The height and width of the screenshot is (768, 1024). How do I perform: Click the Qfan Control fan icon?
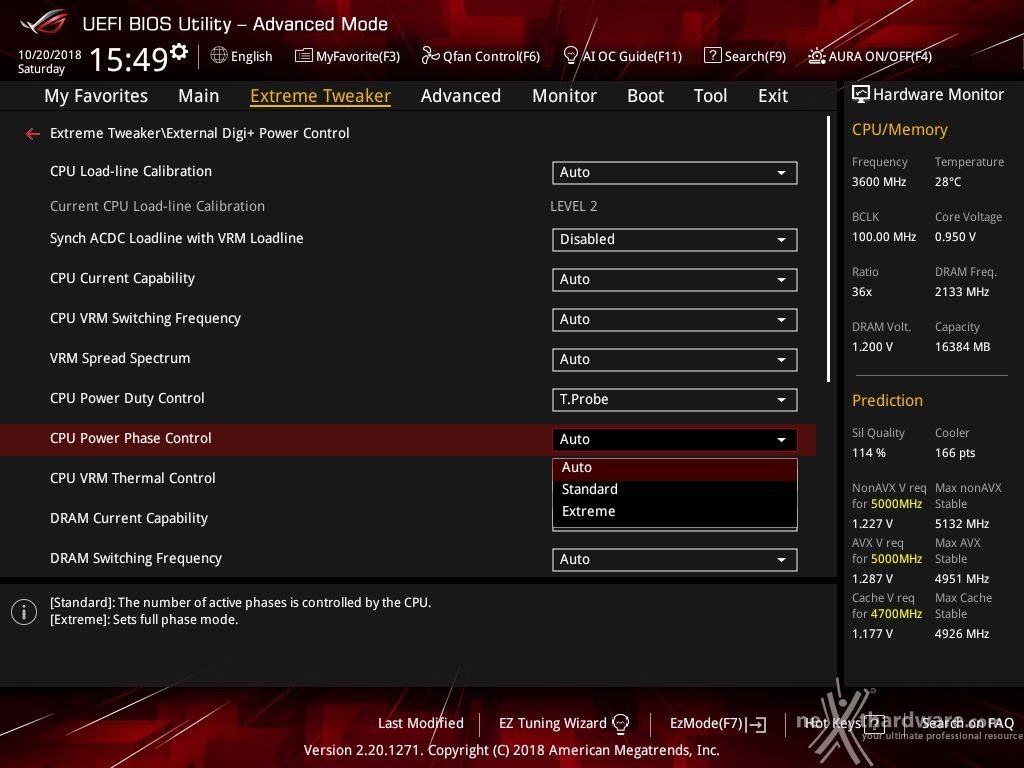click(x=430, y=56)
